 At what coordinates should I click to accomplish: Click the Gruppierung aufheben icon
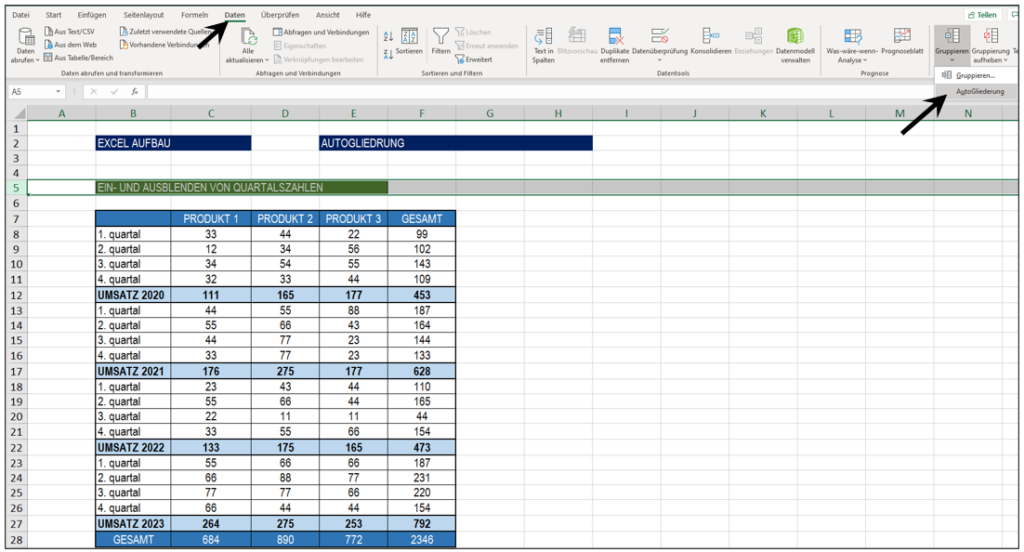click(991, 36)
